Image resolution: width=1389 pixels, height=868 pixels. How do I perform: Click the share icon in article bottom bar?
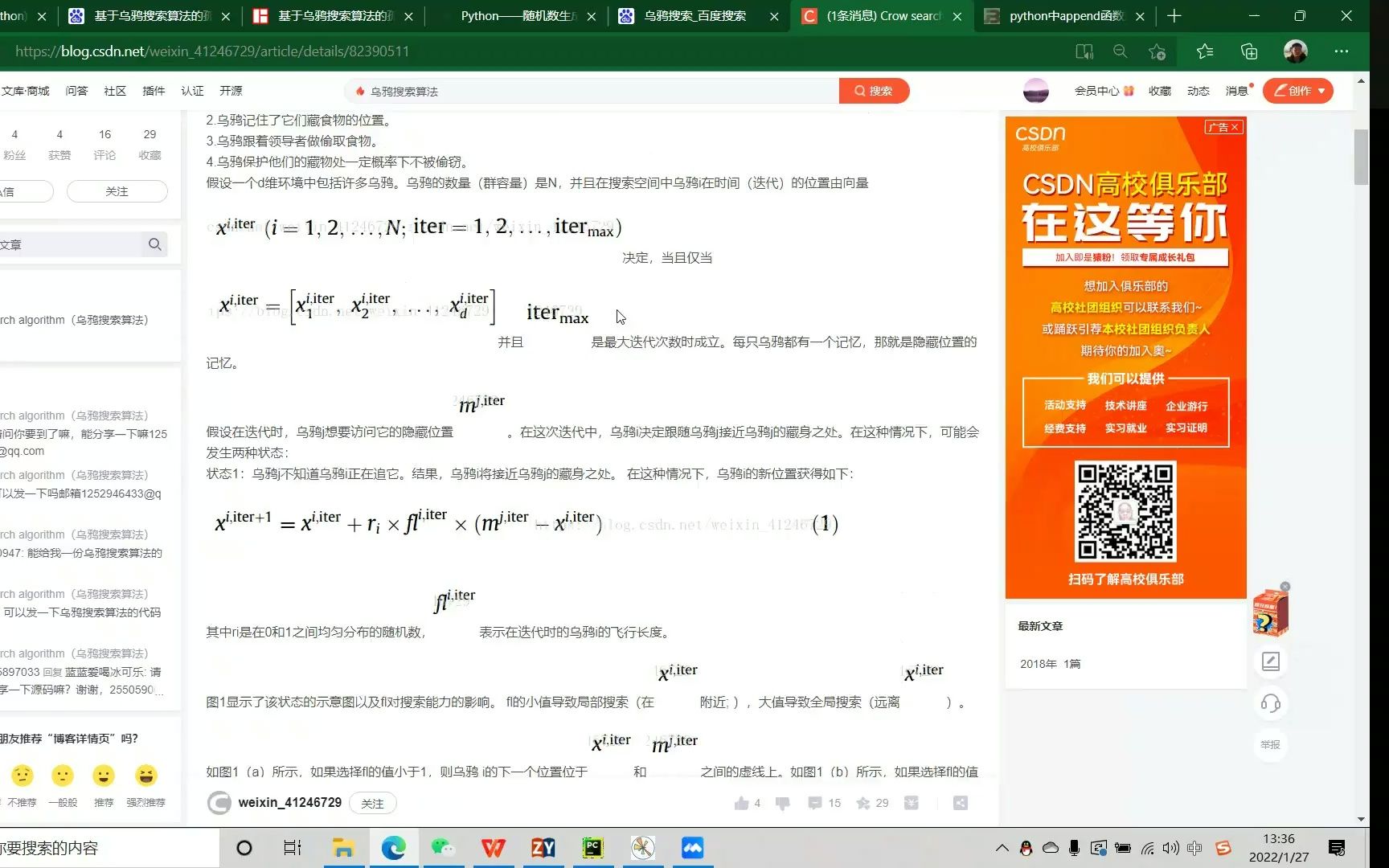tap(961, 803)
